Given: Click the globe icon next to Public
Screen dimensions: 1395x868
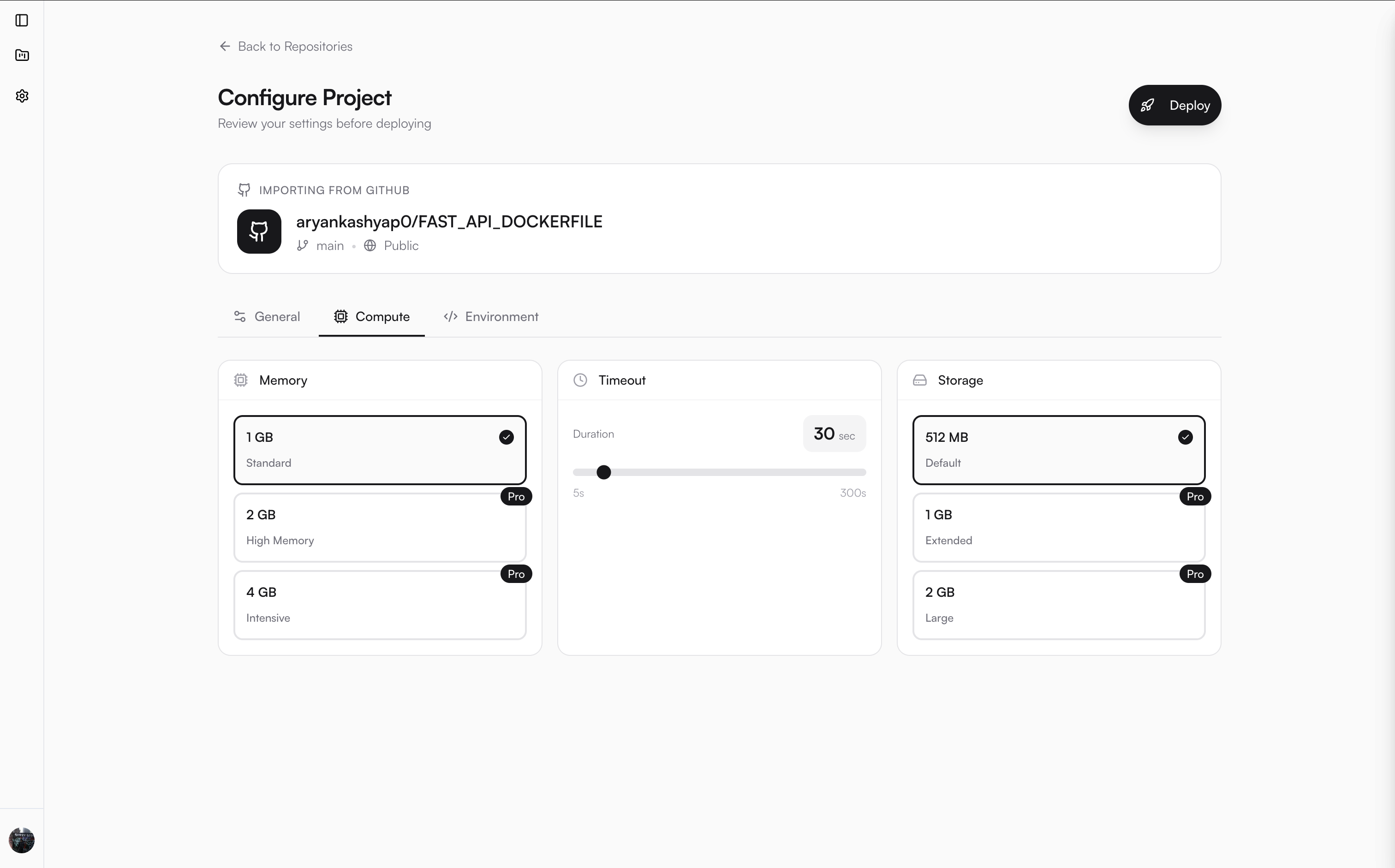Looking at the screenshot, I should [x=370, y=245].
